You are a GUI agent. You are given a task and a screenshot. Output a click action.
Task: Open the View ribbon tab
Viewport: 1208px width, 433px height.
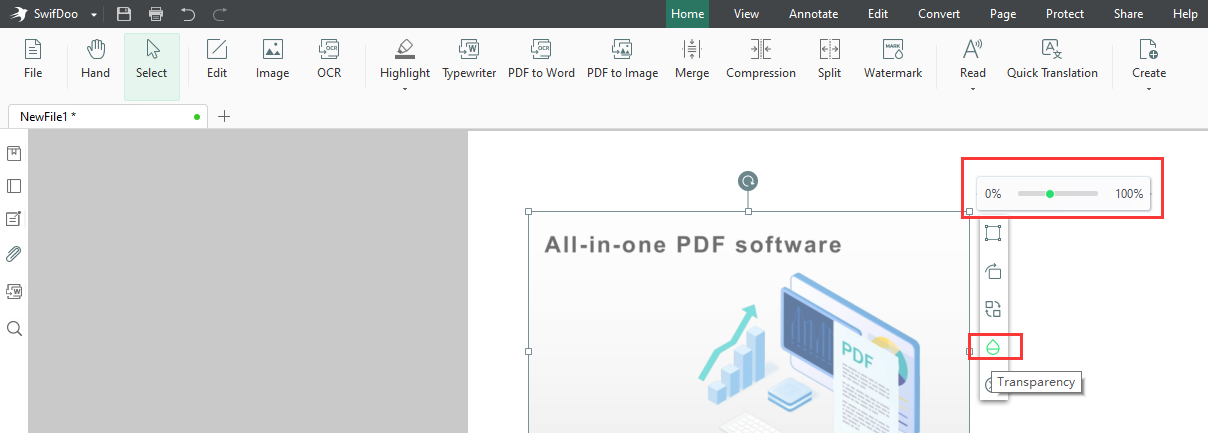click(x=746, y=14)
